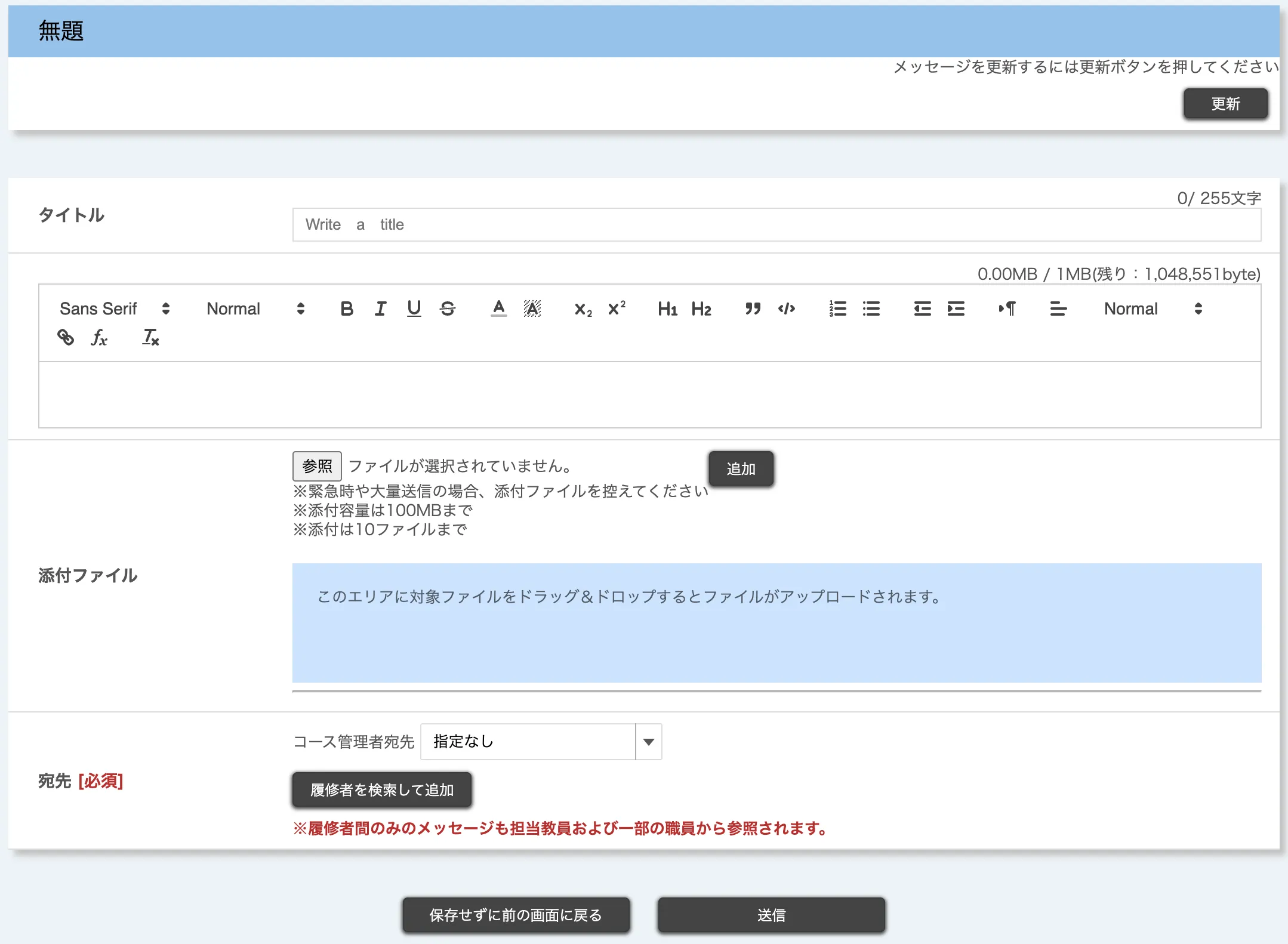The height and width of the screenshot is (944, 1288).
Task: Insert formula with fx icon
Action: coord(99,338)
